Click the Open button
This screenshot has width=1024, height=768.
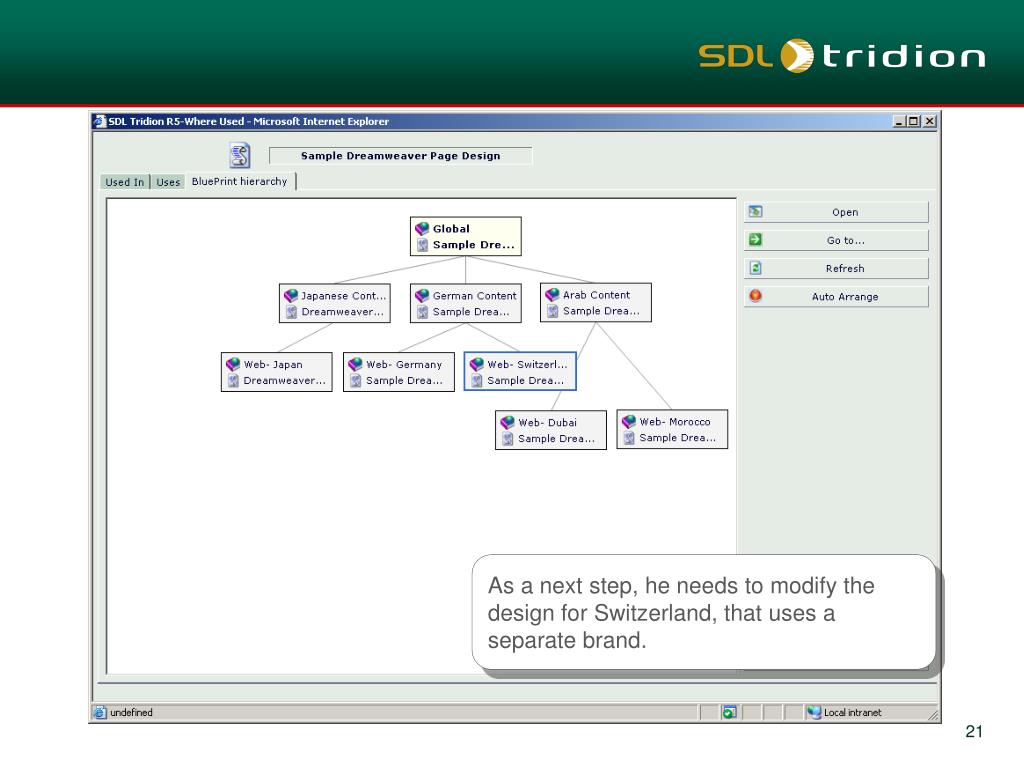(836, 212)
